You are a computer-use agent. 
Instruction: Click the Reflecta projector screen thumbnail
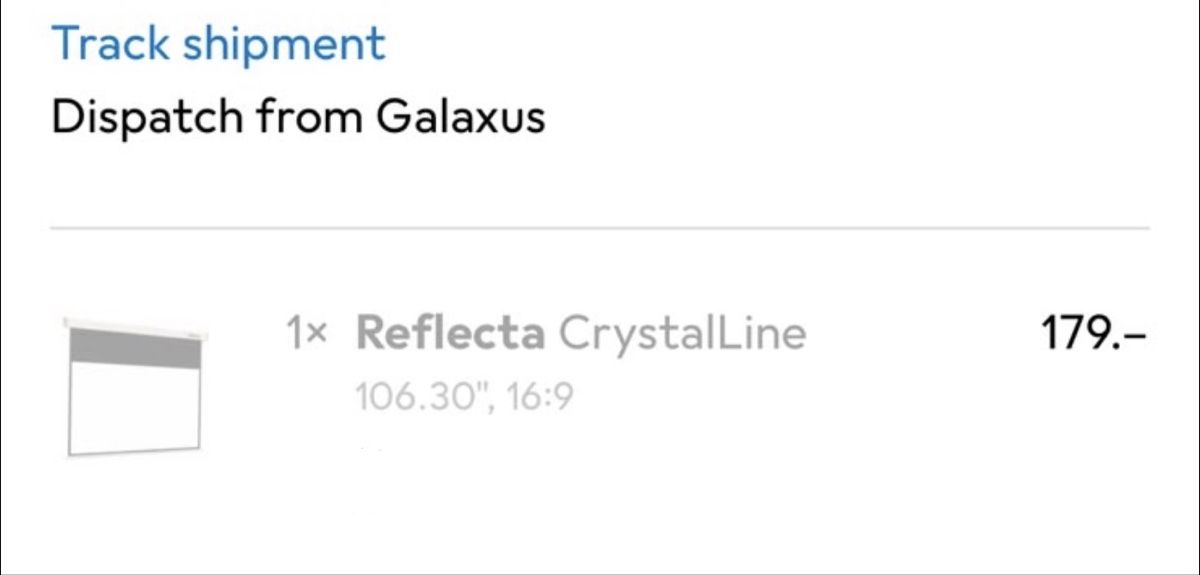135,387
